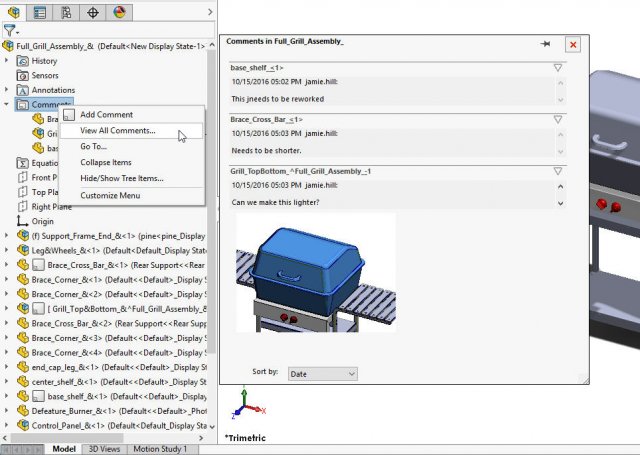Screen dimensions: 640x455
Task: Select the Comments folder icon
Action: pos(22,105)
